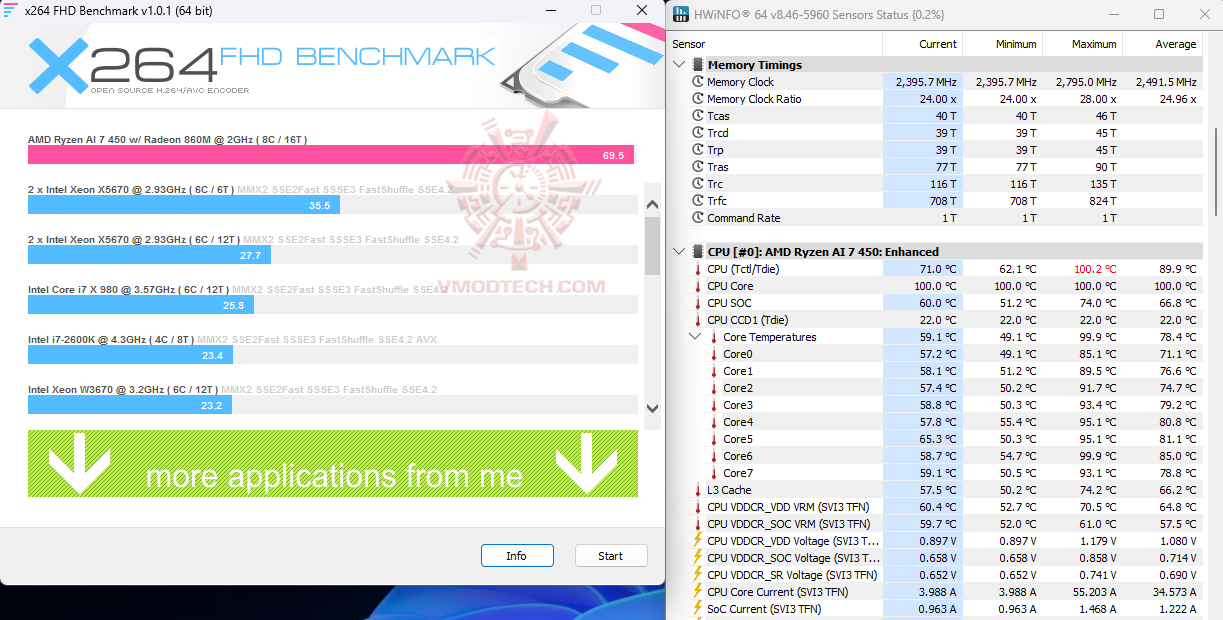Click the thermometer icon beside L3 Cache

[698, 490]
